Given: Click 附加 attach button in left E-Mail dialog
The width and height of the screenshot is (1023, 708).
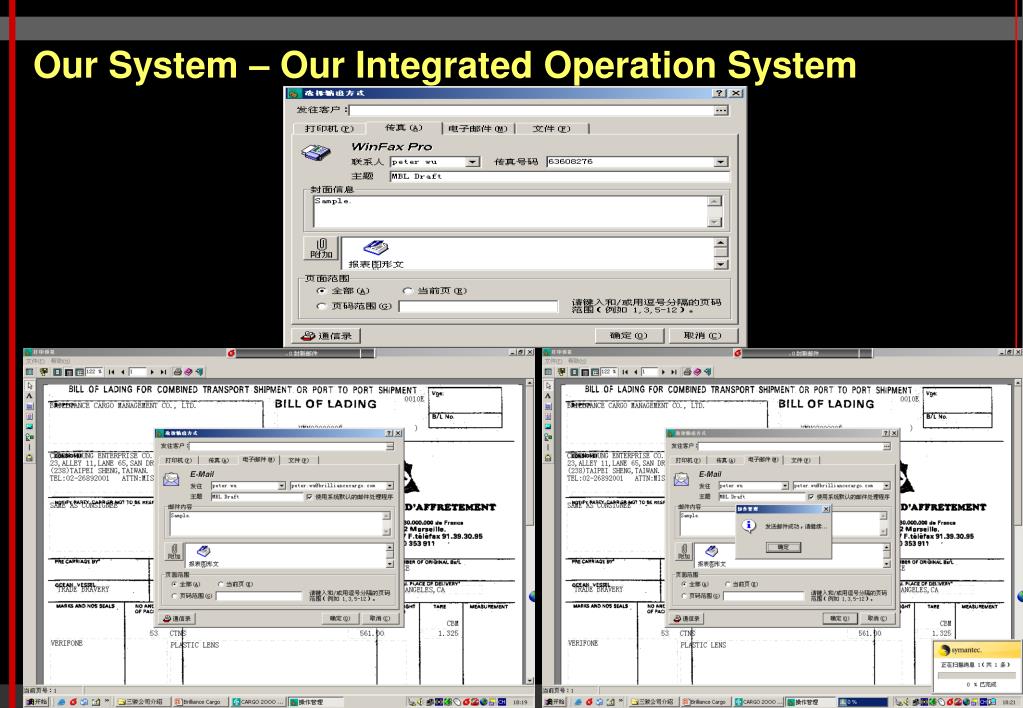Looking at the screenshot, I should (x=174, y=552).
